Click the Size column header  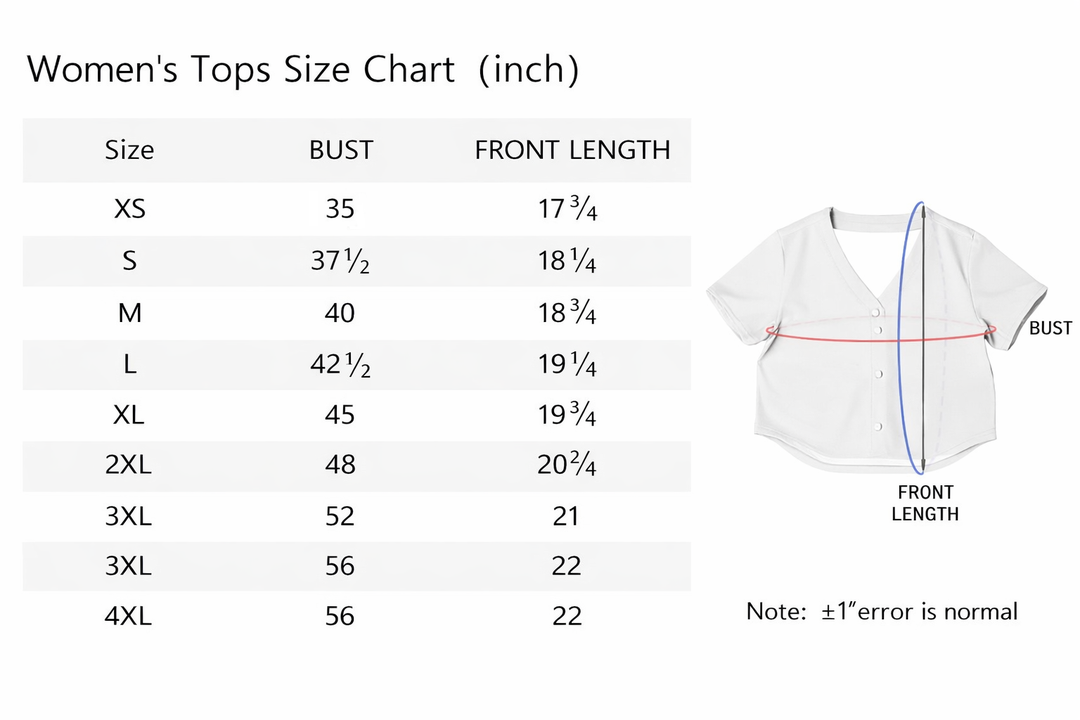tap(129, 150)
